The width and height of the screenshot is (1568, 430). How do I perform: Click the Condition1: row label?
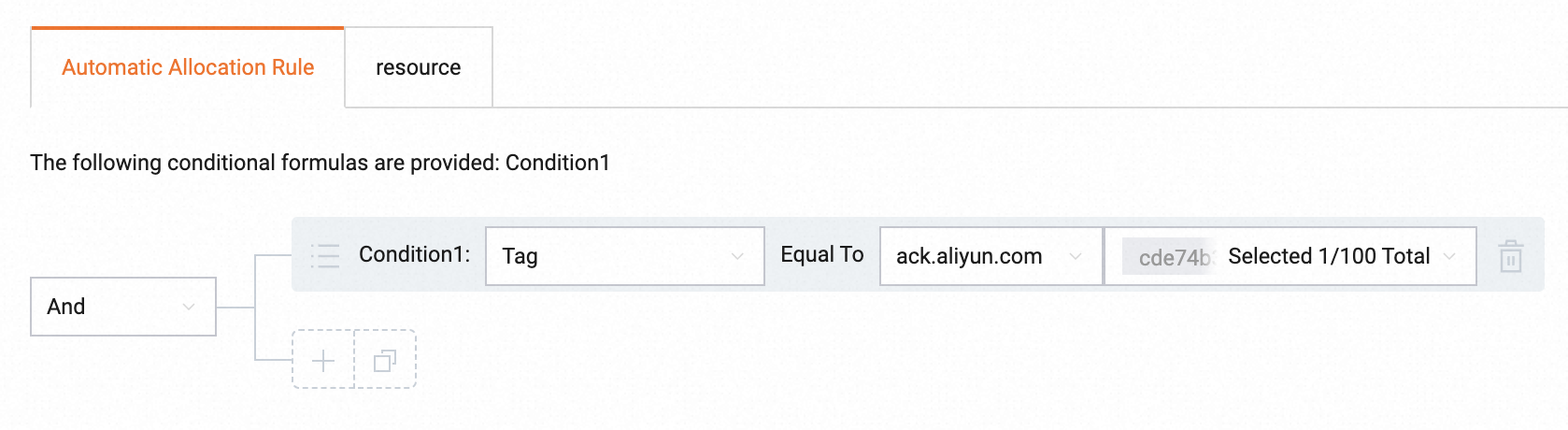414,254
